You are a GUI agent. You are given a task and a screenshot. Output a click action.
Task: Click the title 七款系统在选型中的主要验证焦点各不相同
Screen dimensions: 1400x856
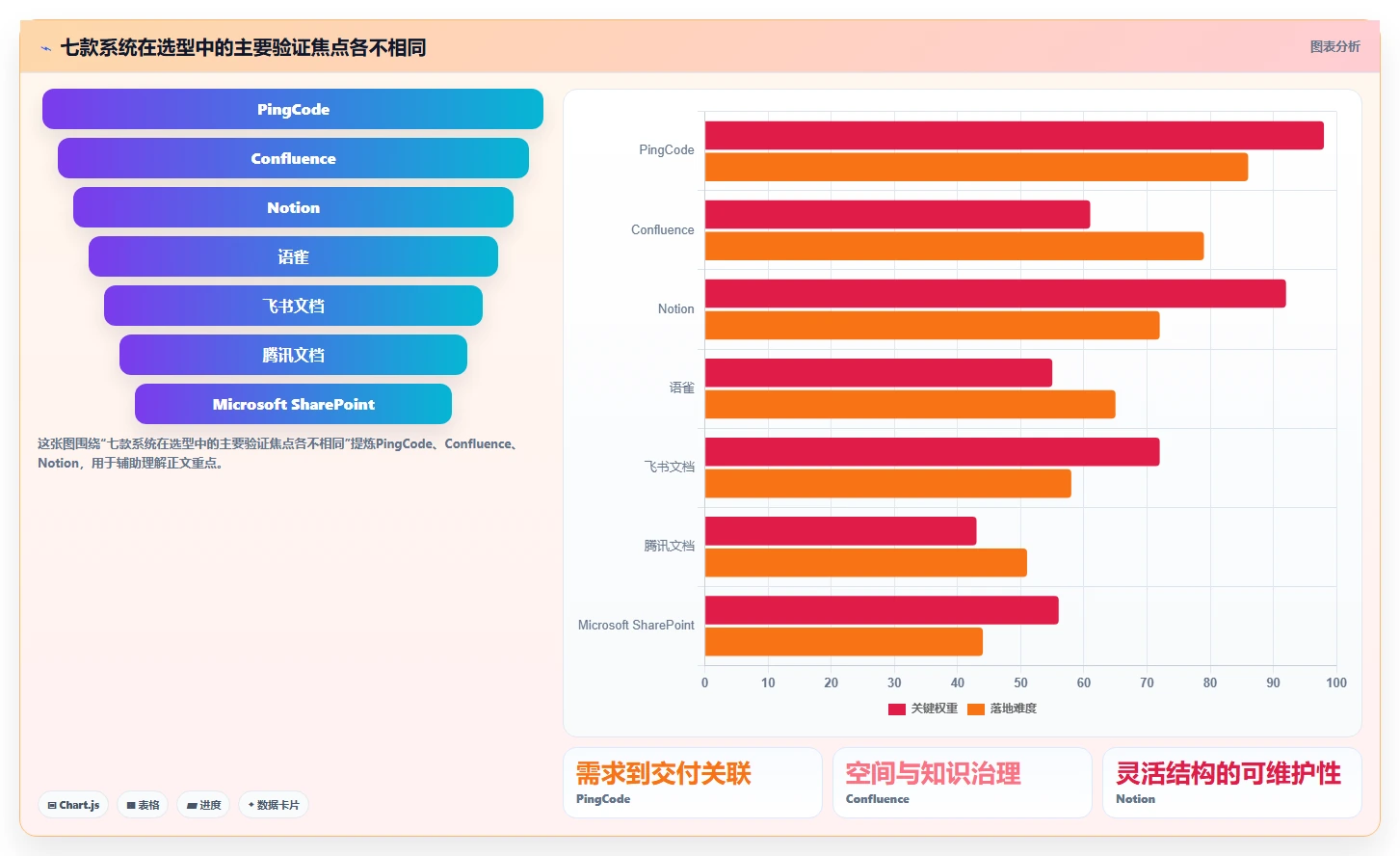coord(243,47)
